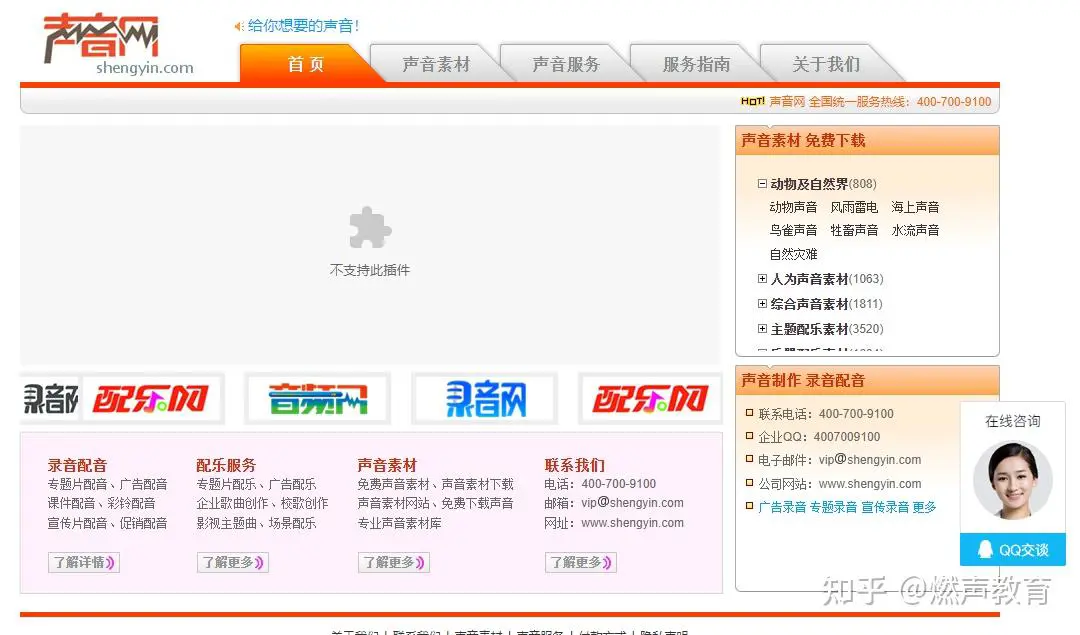Click the 联系我们 section heading

click(x=574, y=465)
